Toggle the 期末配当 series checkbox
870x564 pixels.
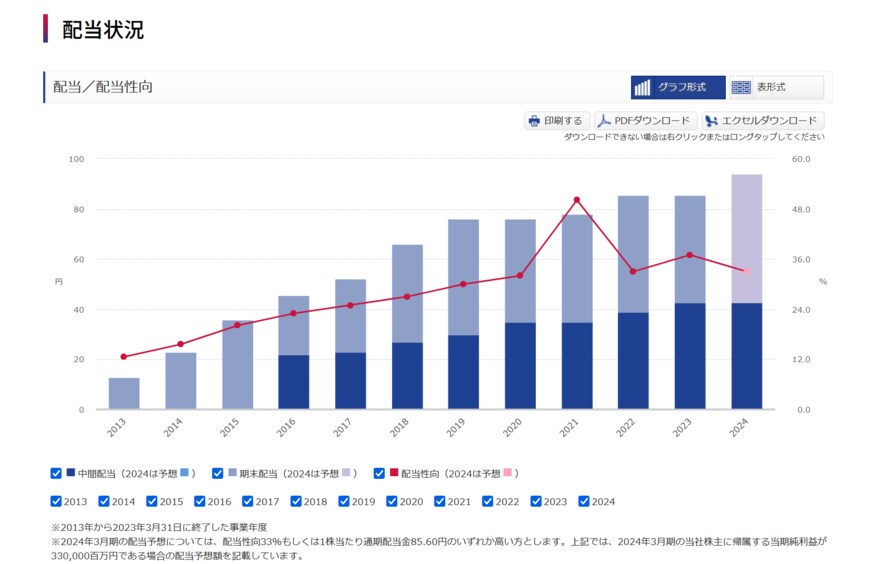pyautogui.click(x=218, y=473)
